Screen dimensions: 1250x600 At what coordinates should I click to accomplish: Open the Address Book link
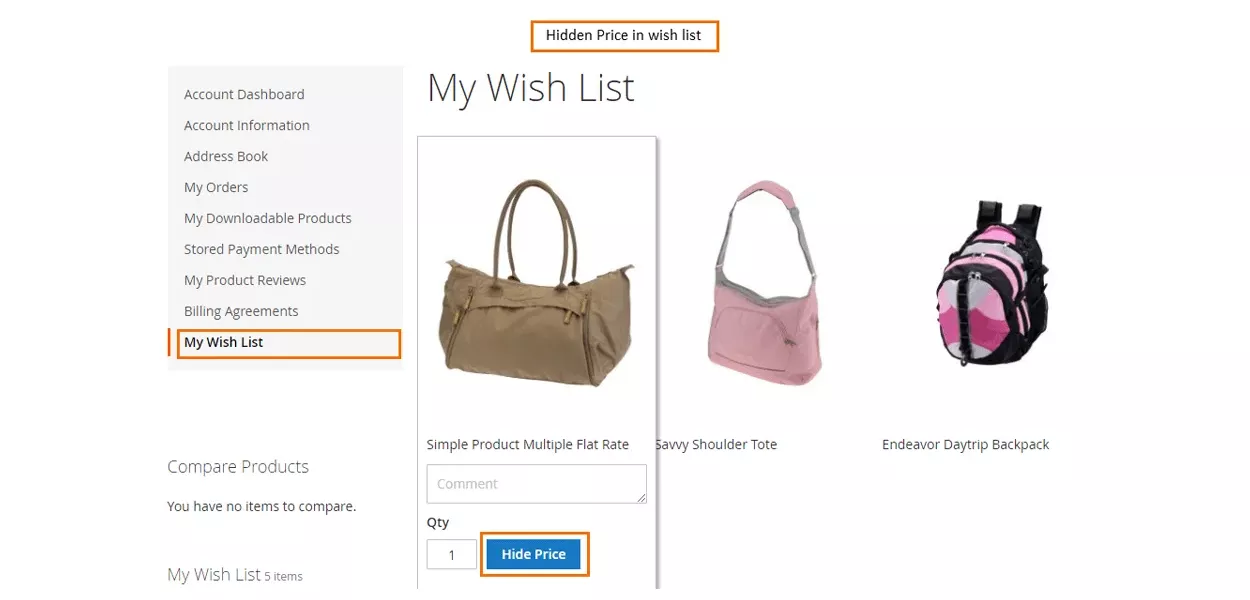226,156
